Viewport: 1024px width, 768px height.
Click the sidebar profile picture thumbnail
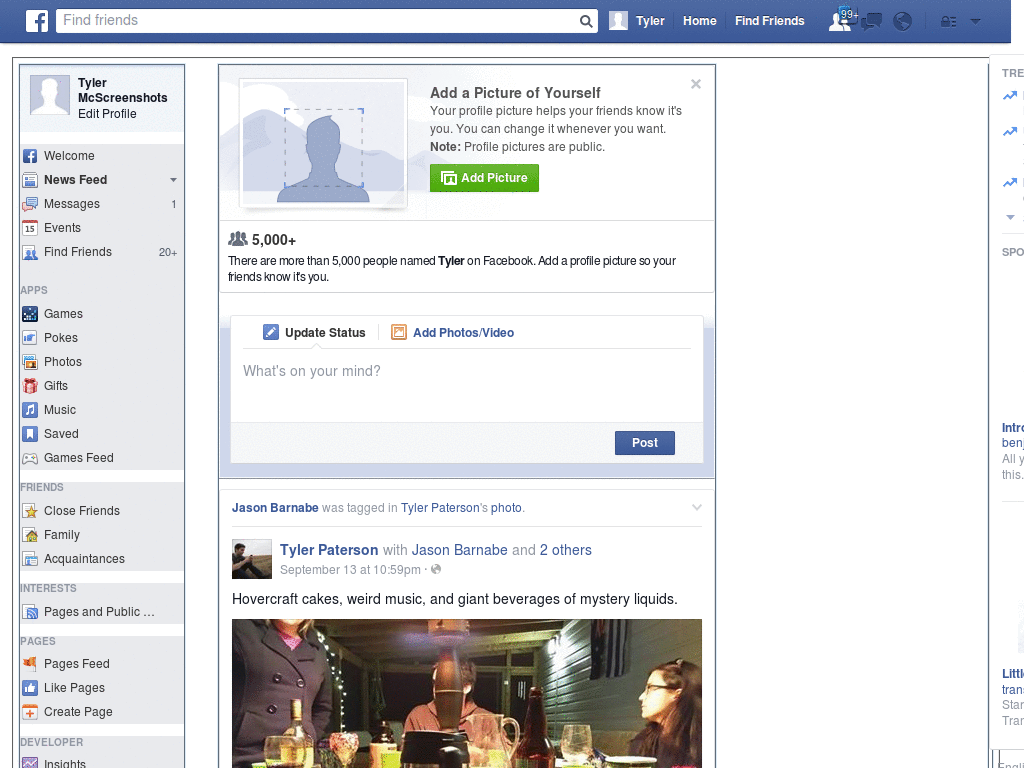pyautogui.click(x=50, y=95)
